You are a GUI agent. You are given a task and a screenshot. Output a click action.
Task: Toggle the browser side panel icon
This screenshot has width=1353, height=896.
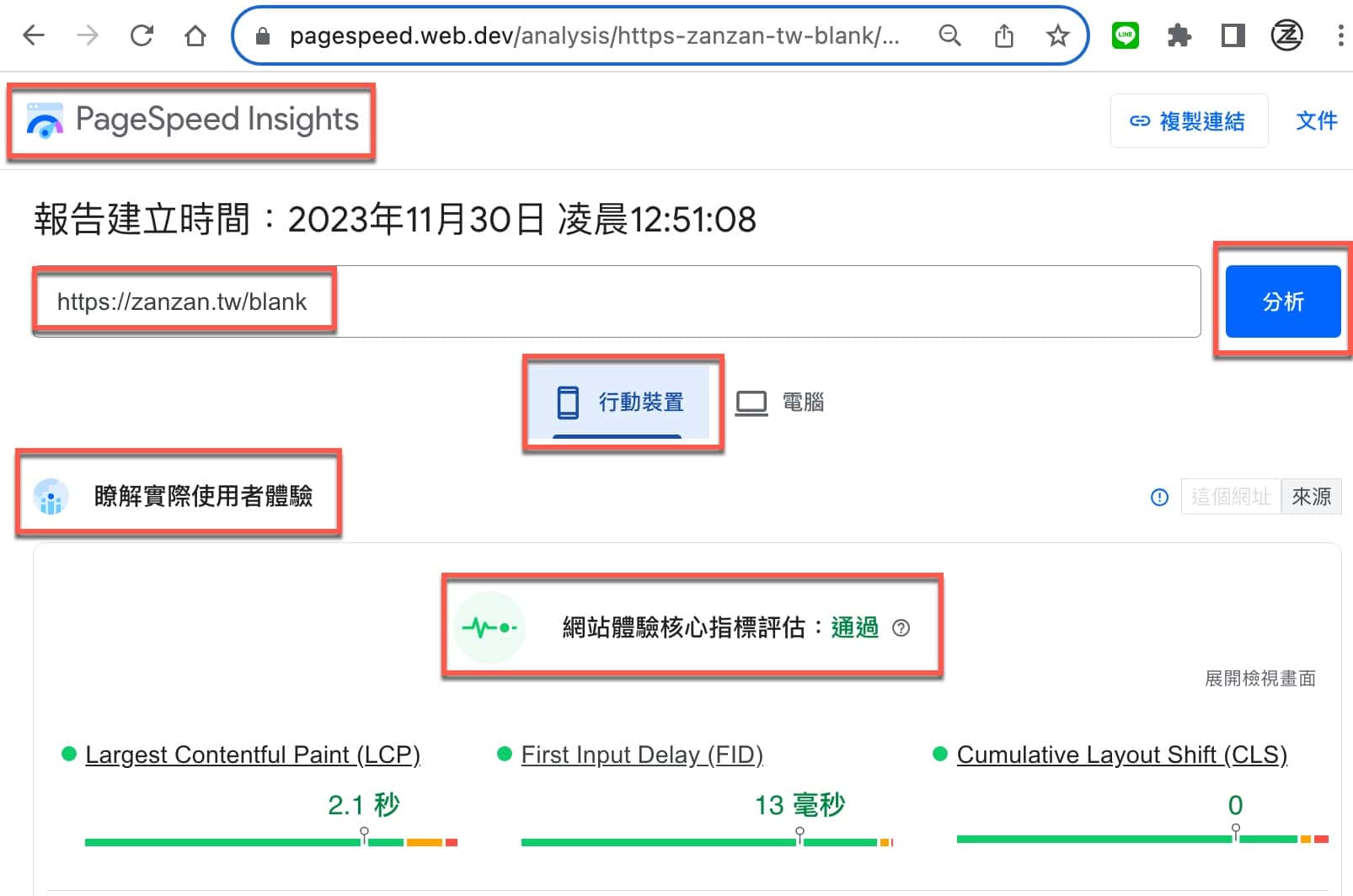coord(1233,35)
